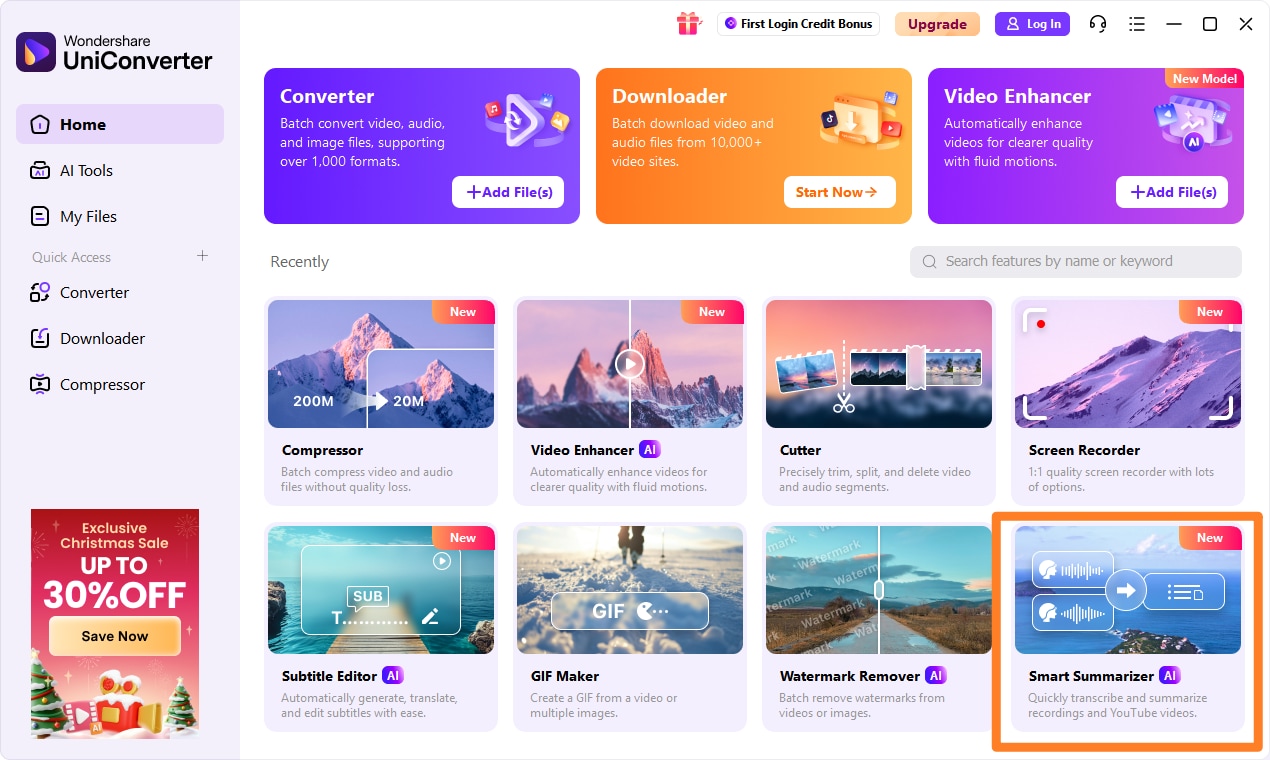Open the Screen Recorder thumbnail card

tap(1128, 400)
